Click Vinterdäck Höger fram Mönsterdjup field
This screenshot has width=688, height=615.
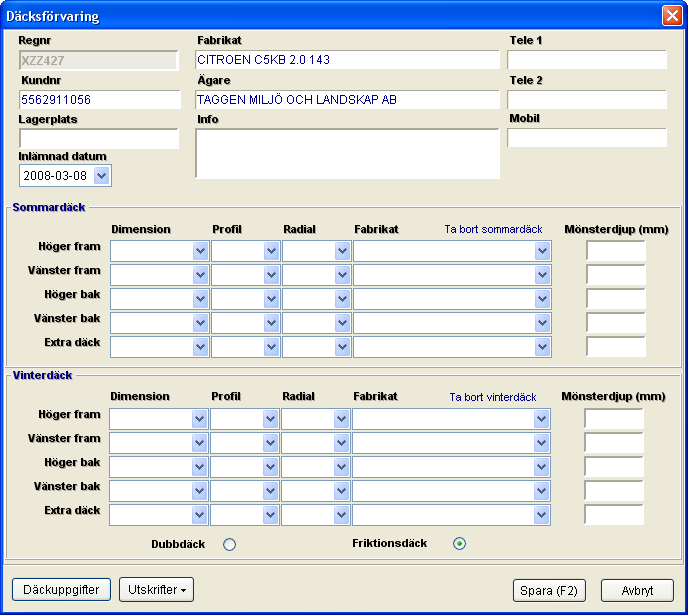(x=614, y=419)
